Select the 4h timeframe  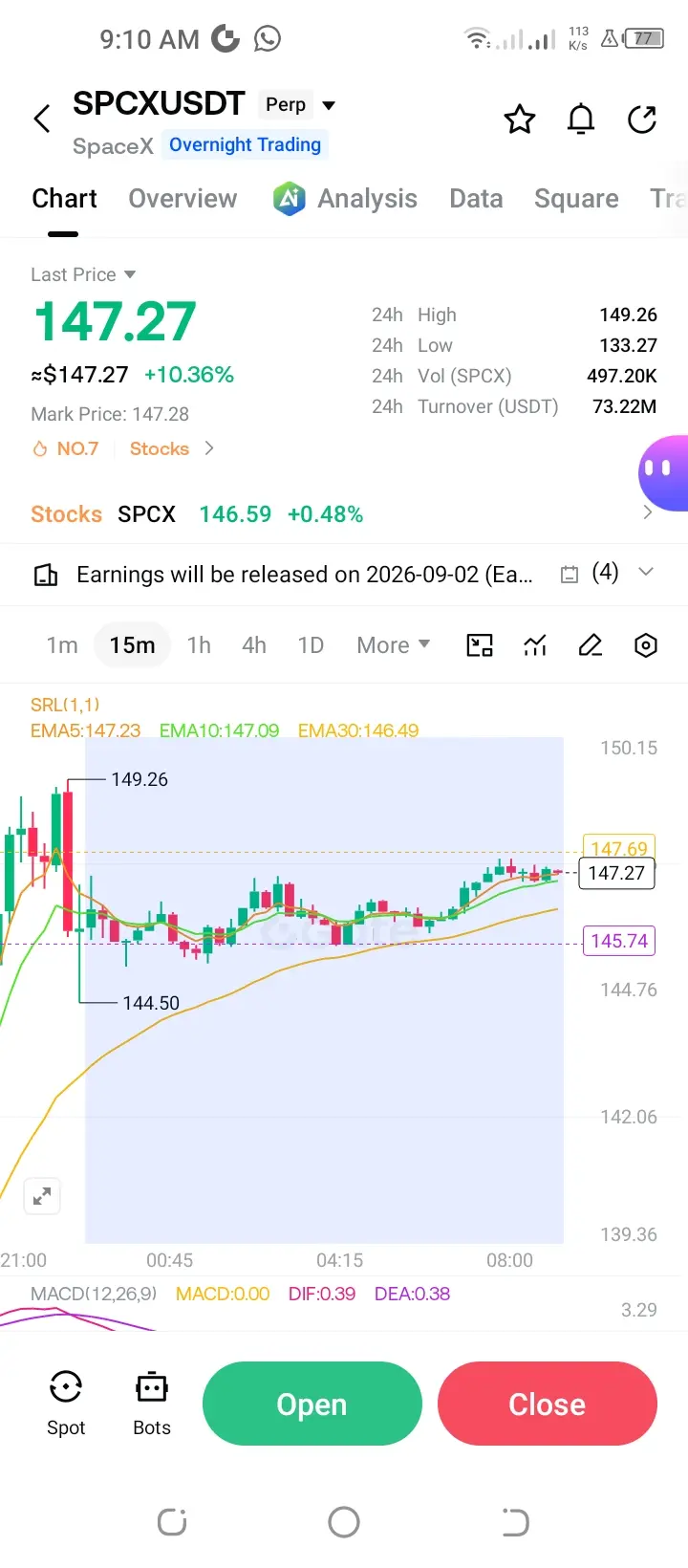(x=254, y=645)
